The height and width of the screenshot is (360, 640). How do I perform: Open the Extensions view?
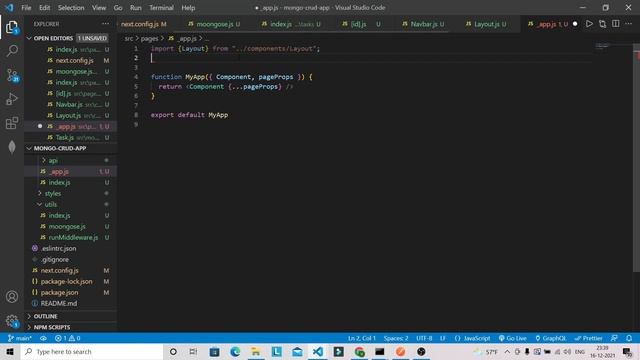pos(12,123)
